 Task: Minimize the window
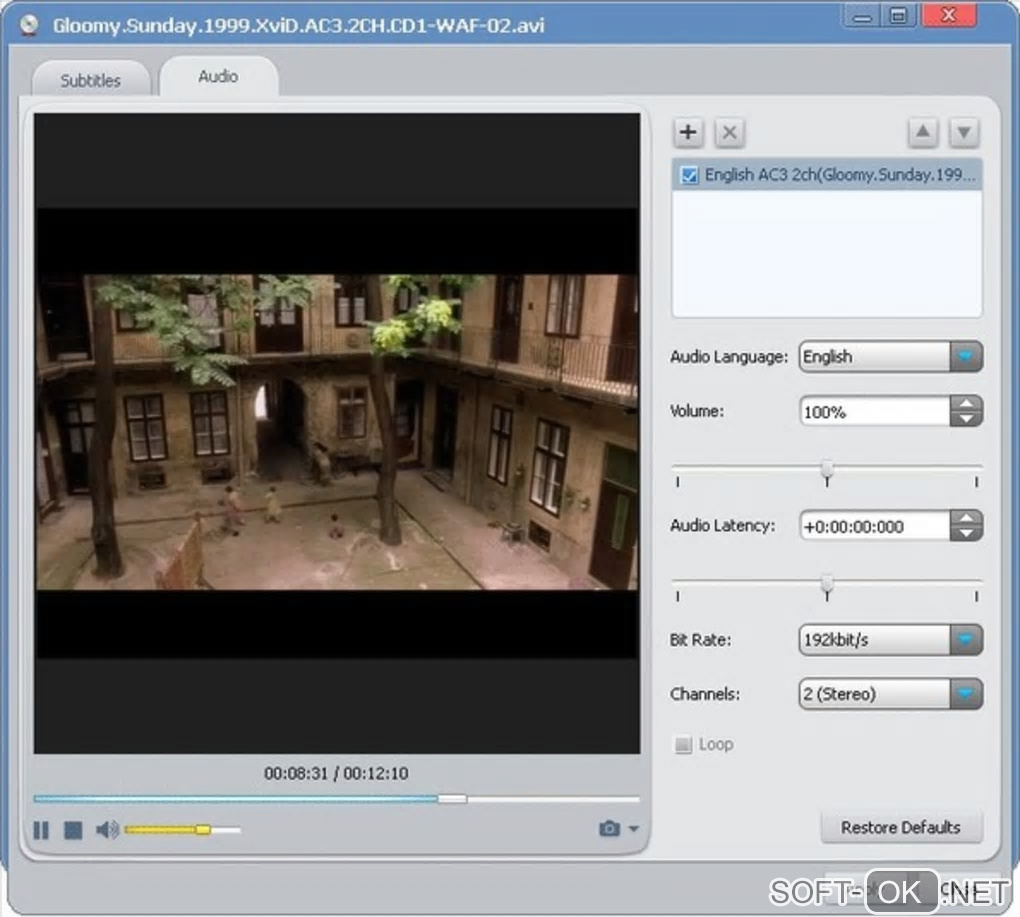pos(862,16)
